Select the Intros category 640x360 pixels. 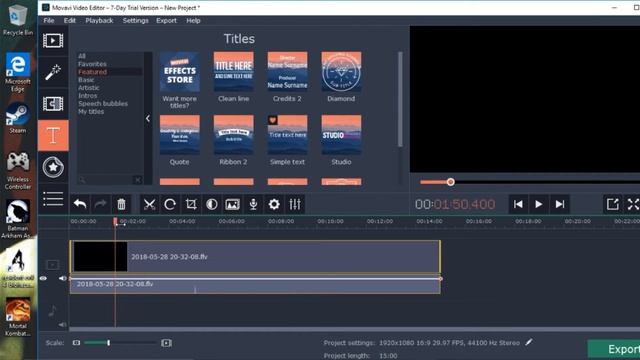[x=88, y=96]
